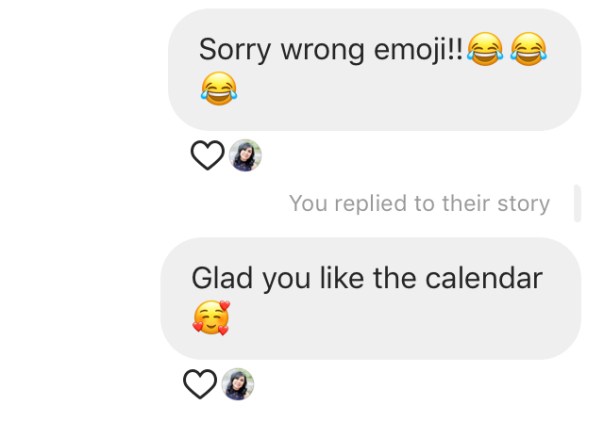Click empty bubble area right of hearts-face emoji
604x421 pixels.
[x=400, y=322]
